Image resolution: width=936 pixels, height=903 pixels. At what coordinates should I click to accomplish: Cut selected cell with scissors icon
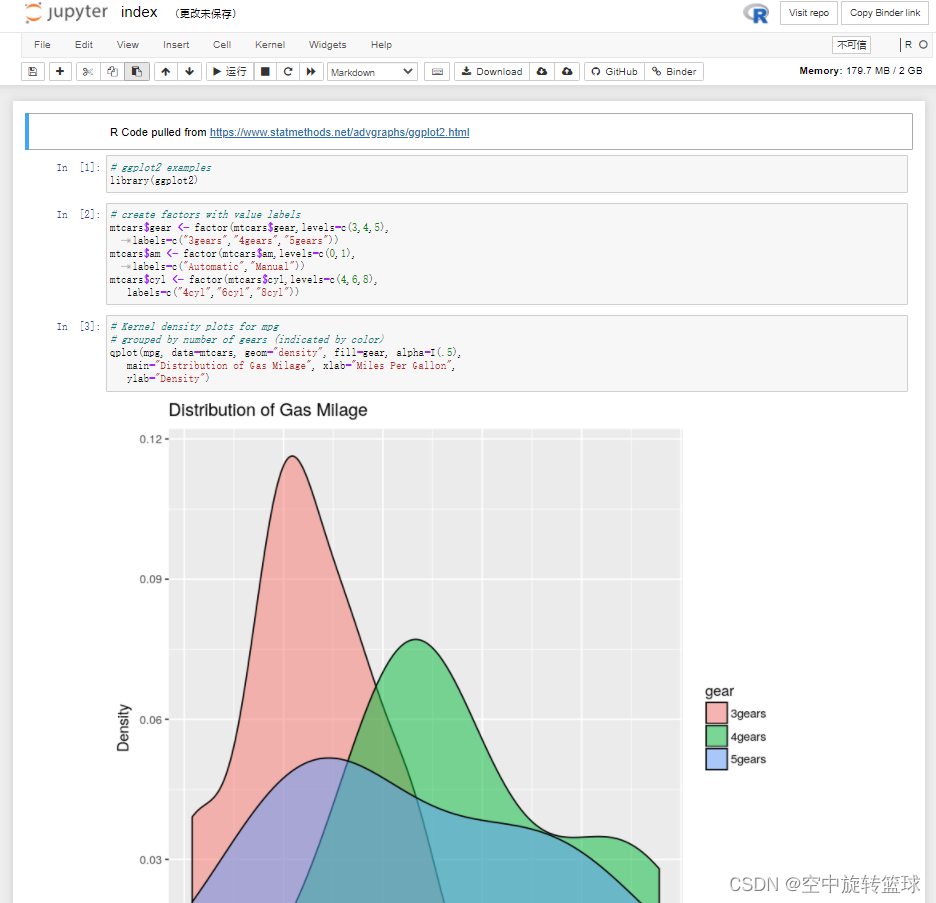point(88,72)
